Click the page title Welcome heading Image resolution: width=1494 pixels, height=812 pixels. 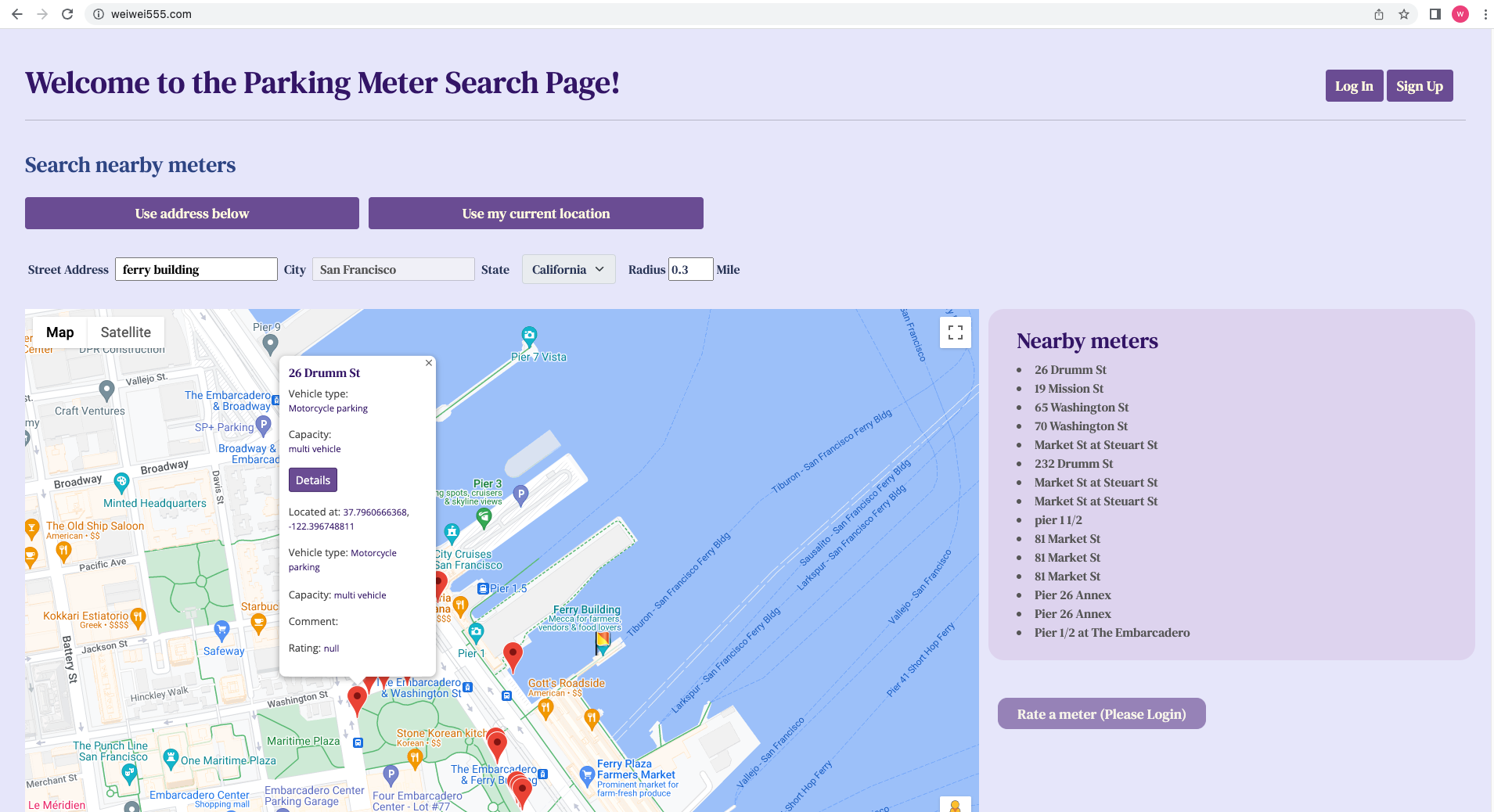coord(322,83)
